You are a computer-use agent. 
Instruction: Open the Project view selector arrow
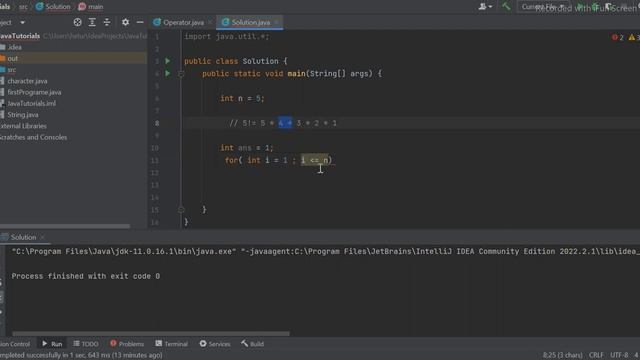coord(22,23)
